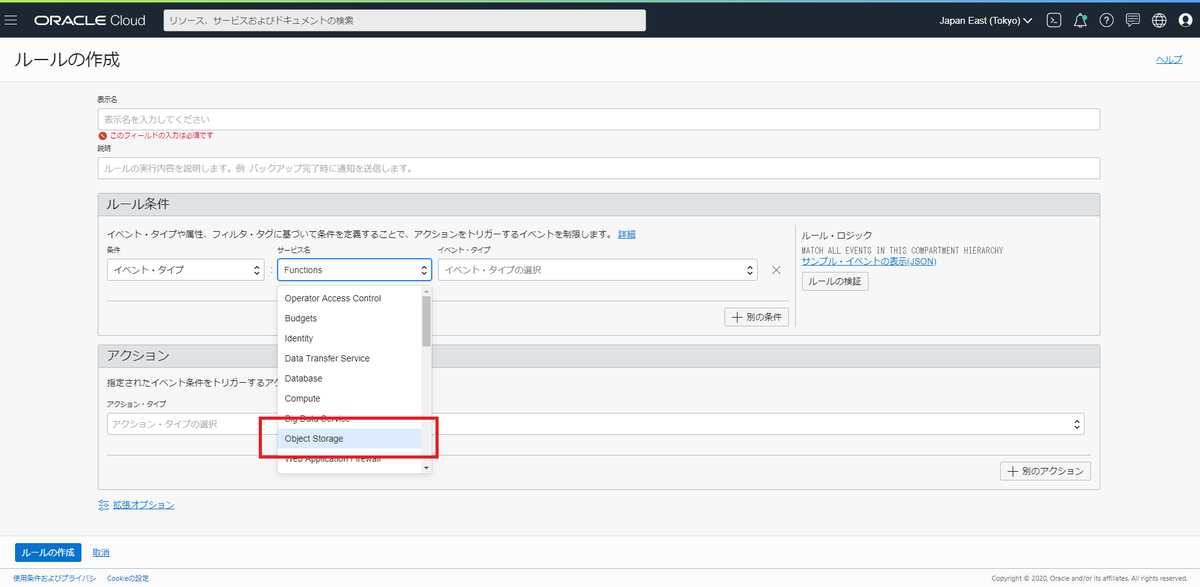Screen dimensions: 1200x587
Task: Remove the condition with X icon
Action: click(776, 270)
